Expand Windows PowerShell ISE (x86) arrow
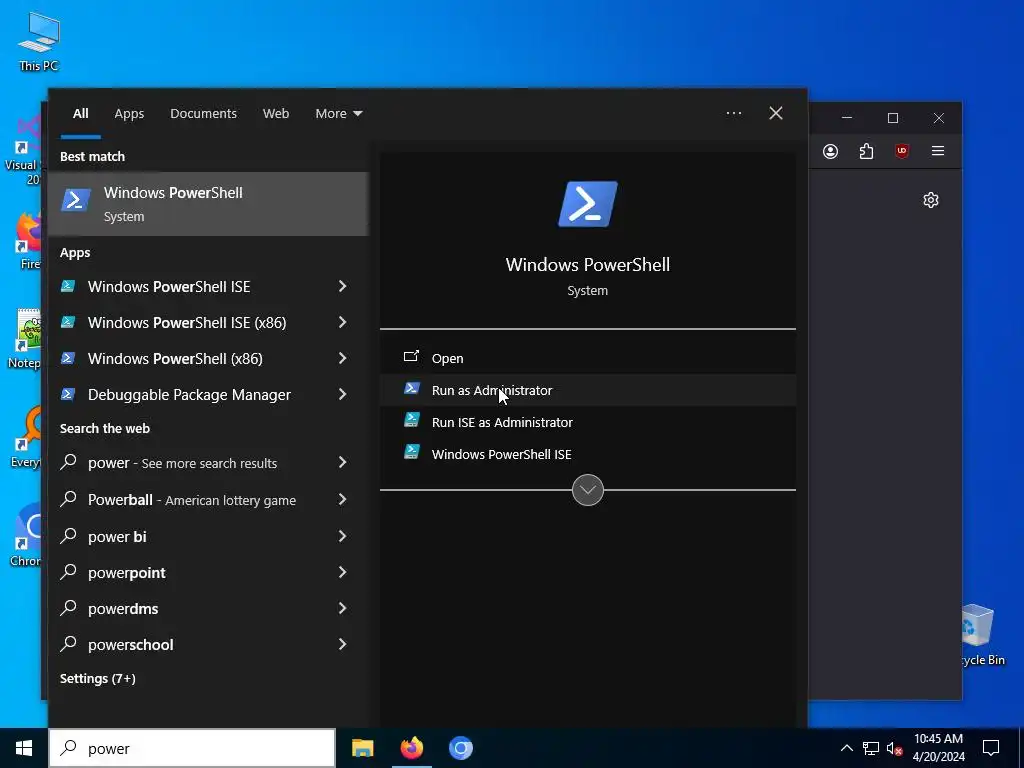The image size is (1024, 768). pyautogui.click(x=342, y=322)
